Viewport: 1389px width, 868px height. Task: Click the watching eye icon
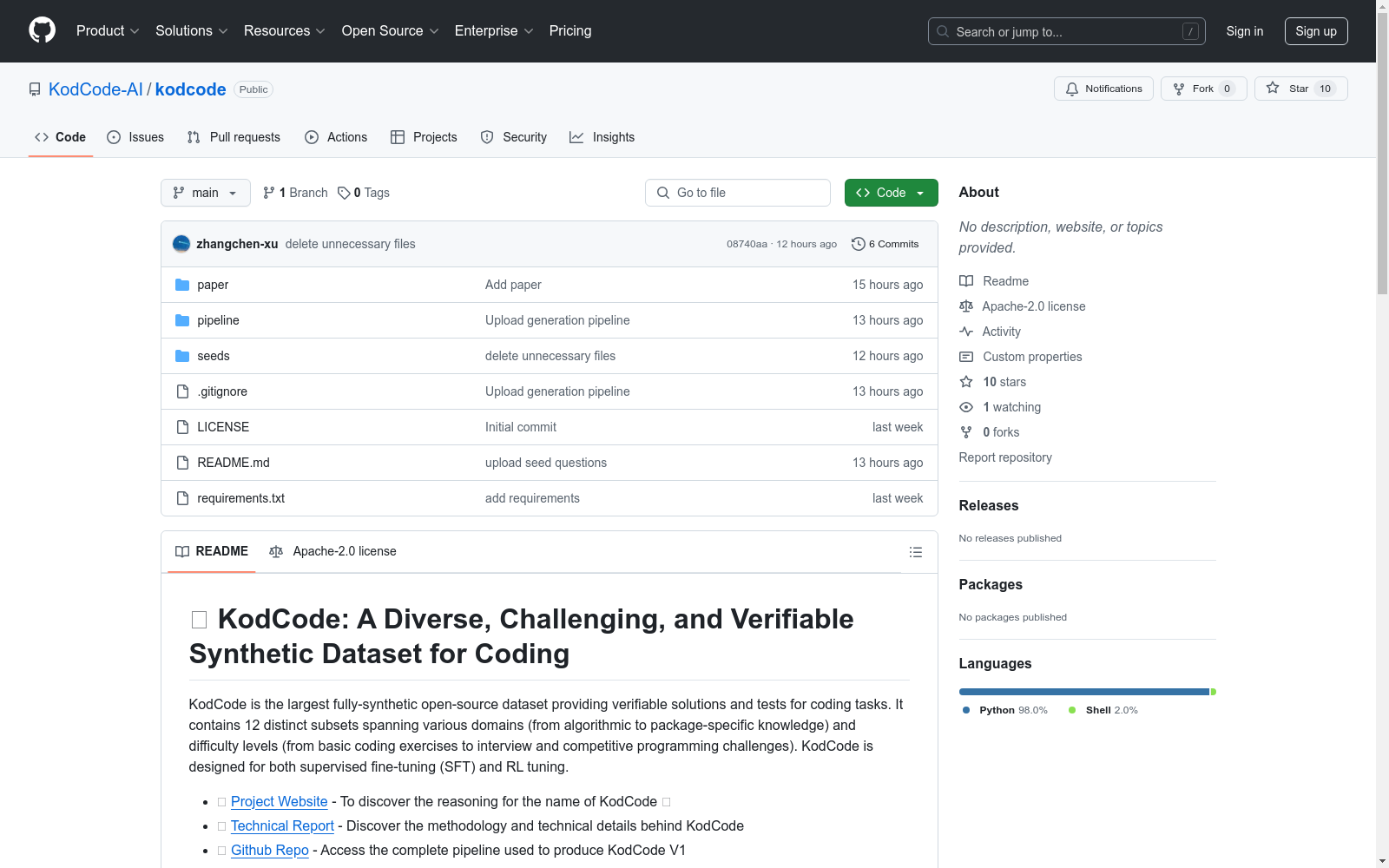966,407
